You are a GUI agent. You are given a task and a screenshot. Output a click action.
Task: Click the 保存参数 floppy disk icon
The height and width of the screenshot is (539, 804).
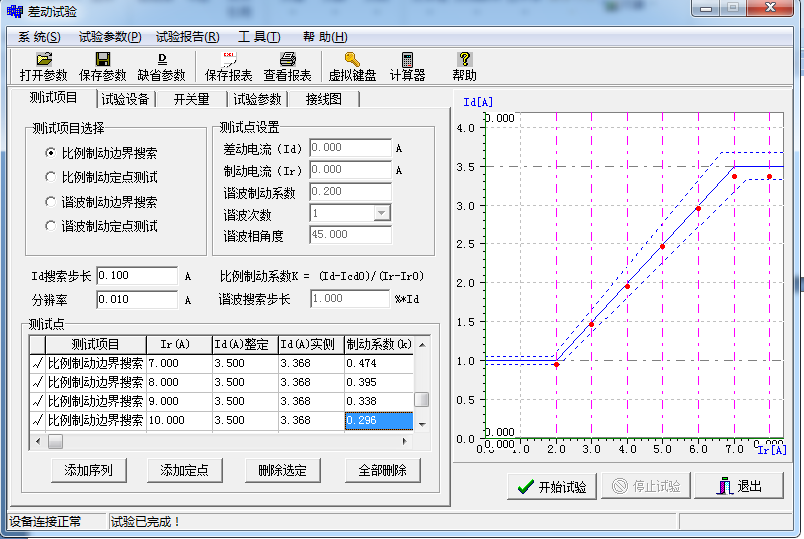(x=103, y=60)
